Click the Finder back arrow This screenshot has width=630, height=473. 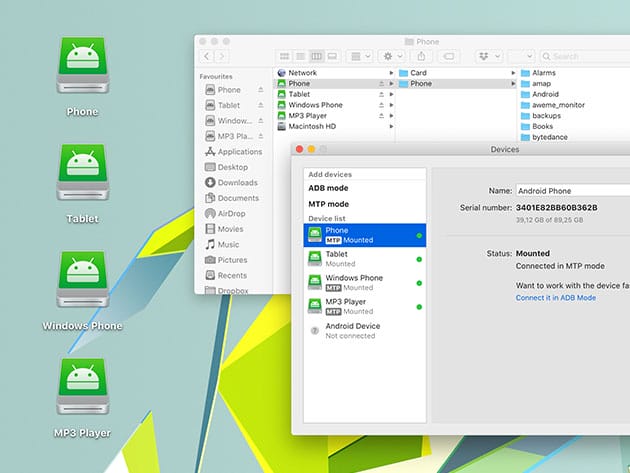coord(207,56)
